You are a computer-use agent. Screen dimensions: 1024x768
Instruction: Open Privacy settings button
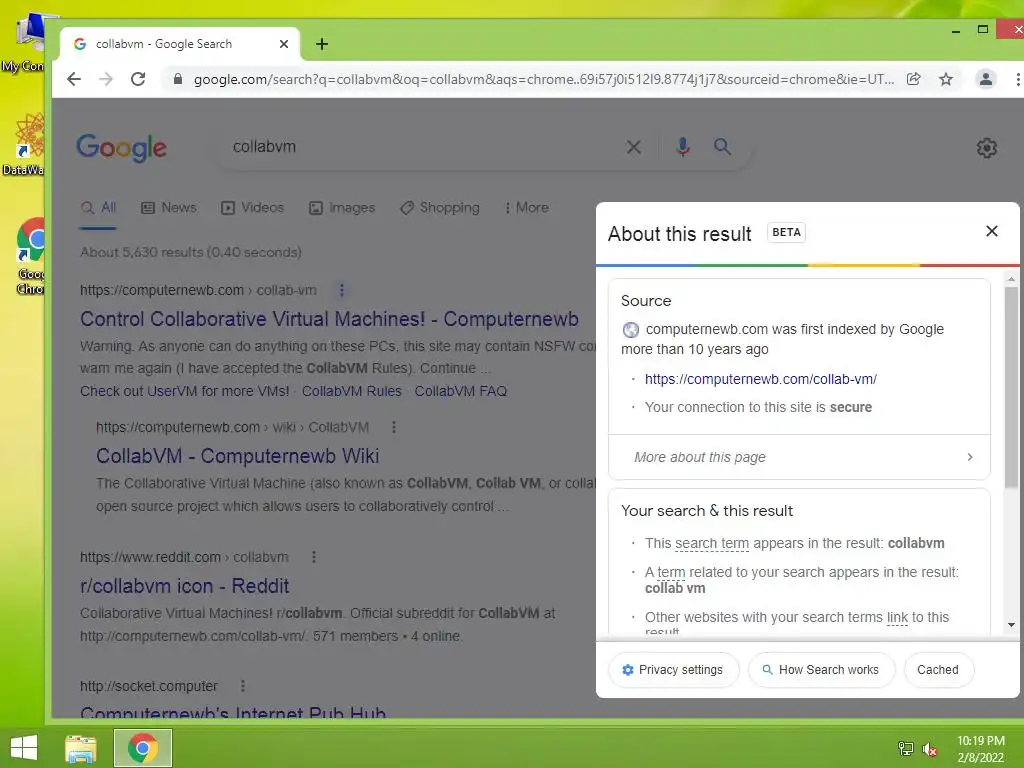[673, 669]
